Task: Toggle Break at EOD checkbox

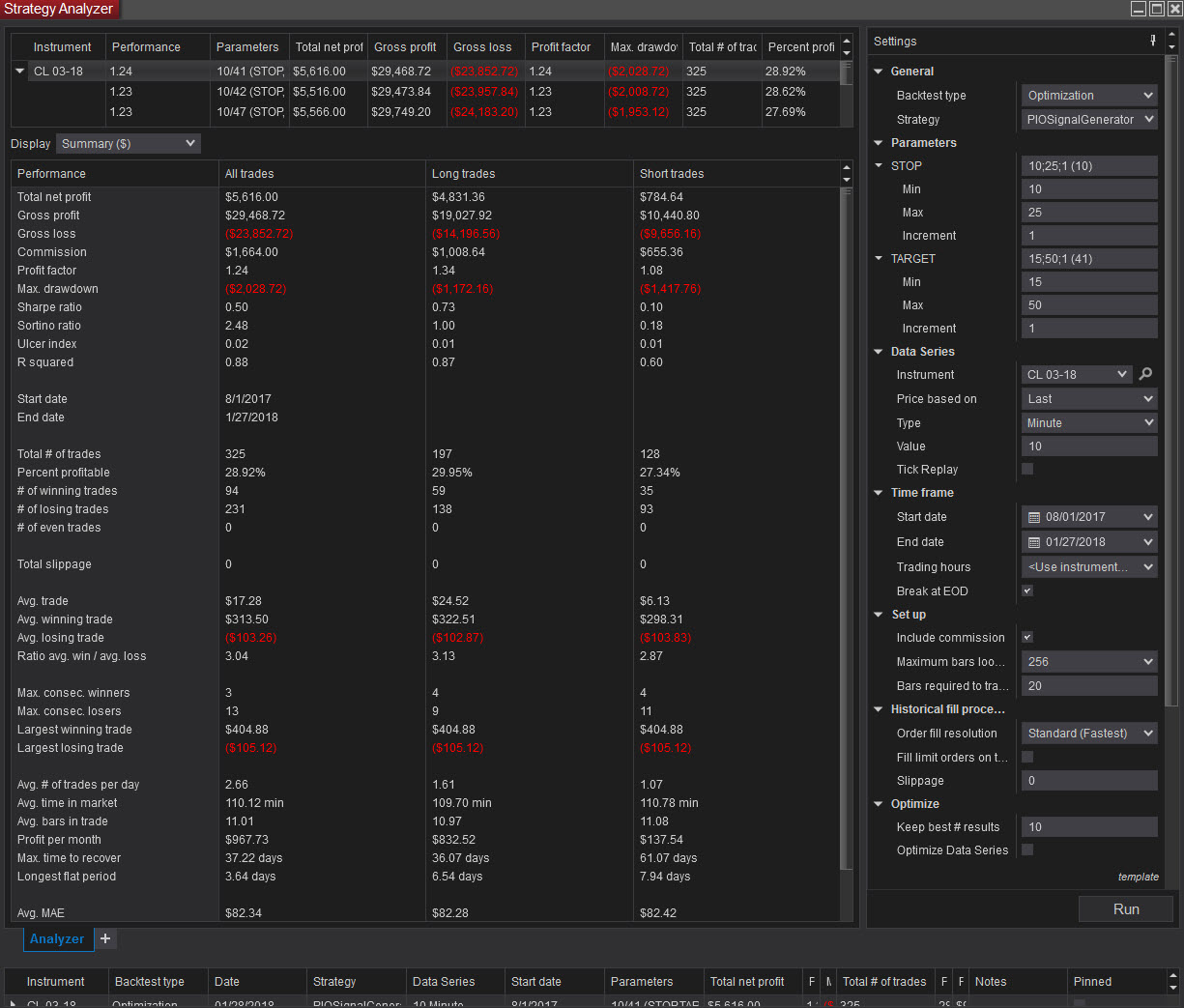Action: tap(1027, 590)
